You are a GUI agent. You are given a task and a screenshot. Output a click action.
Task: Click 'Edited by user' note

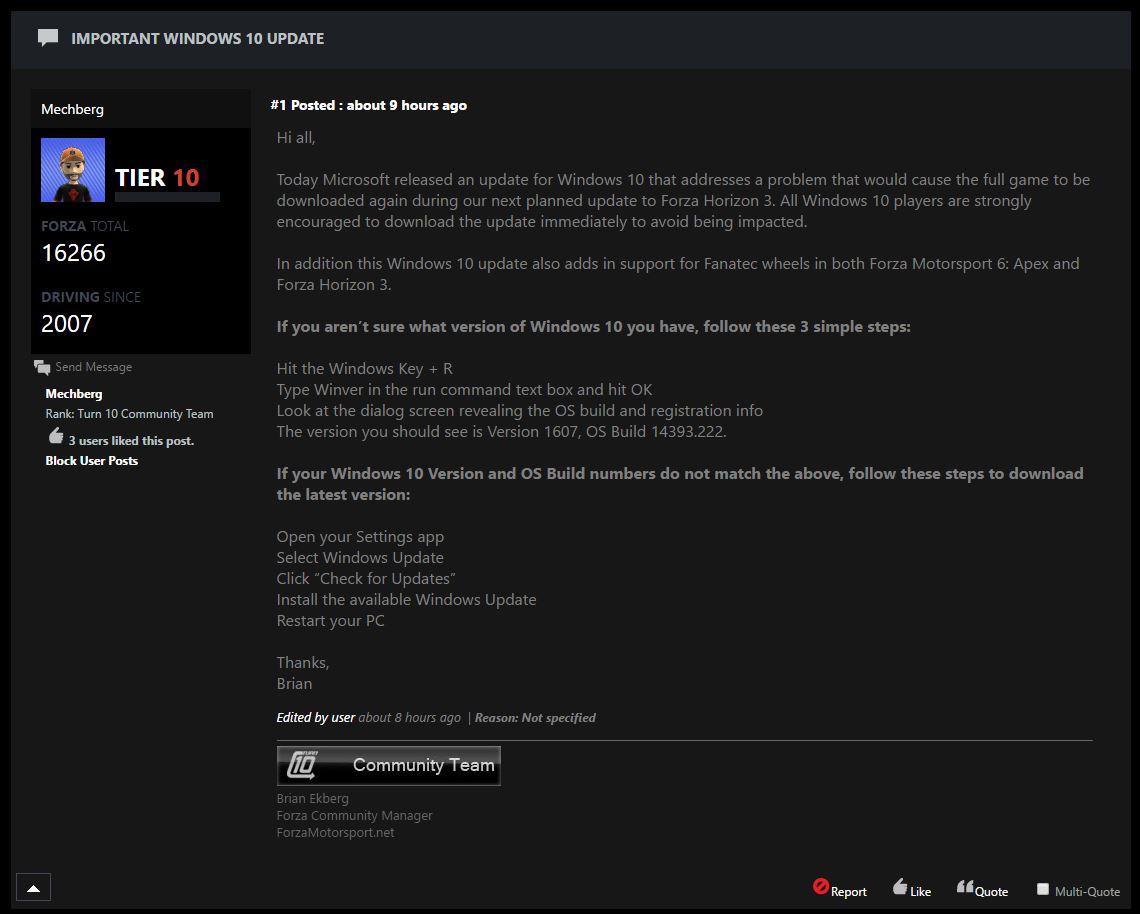316,718
